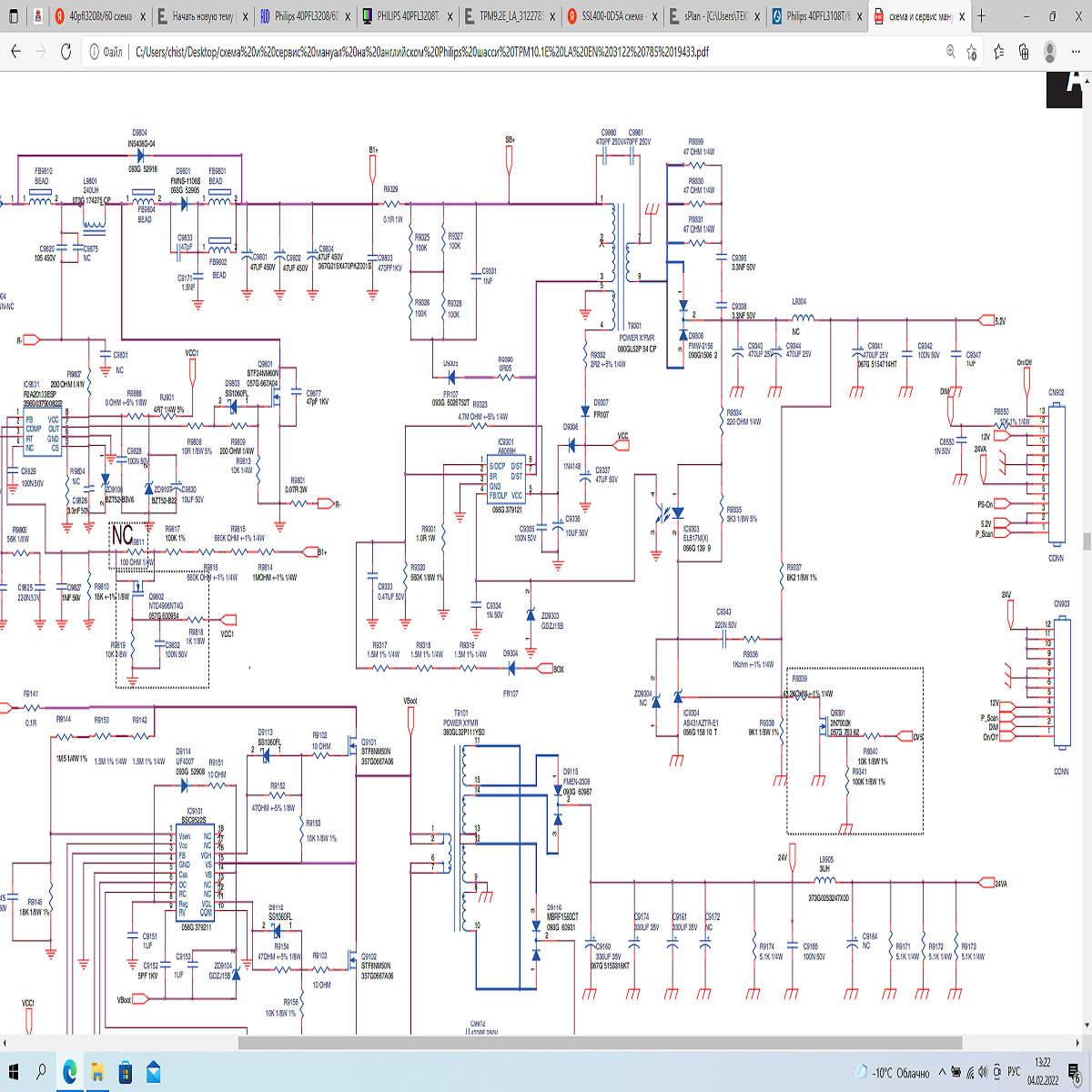
Task: Open browser settings three-dot menu
Action: click(x=1077, y=52)
